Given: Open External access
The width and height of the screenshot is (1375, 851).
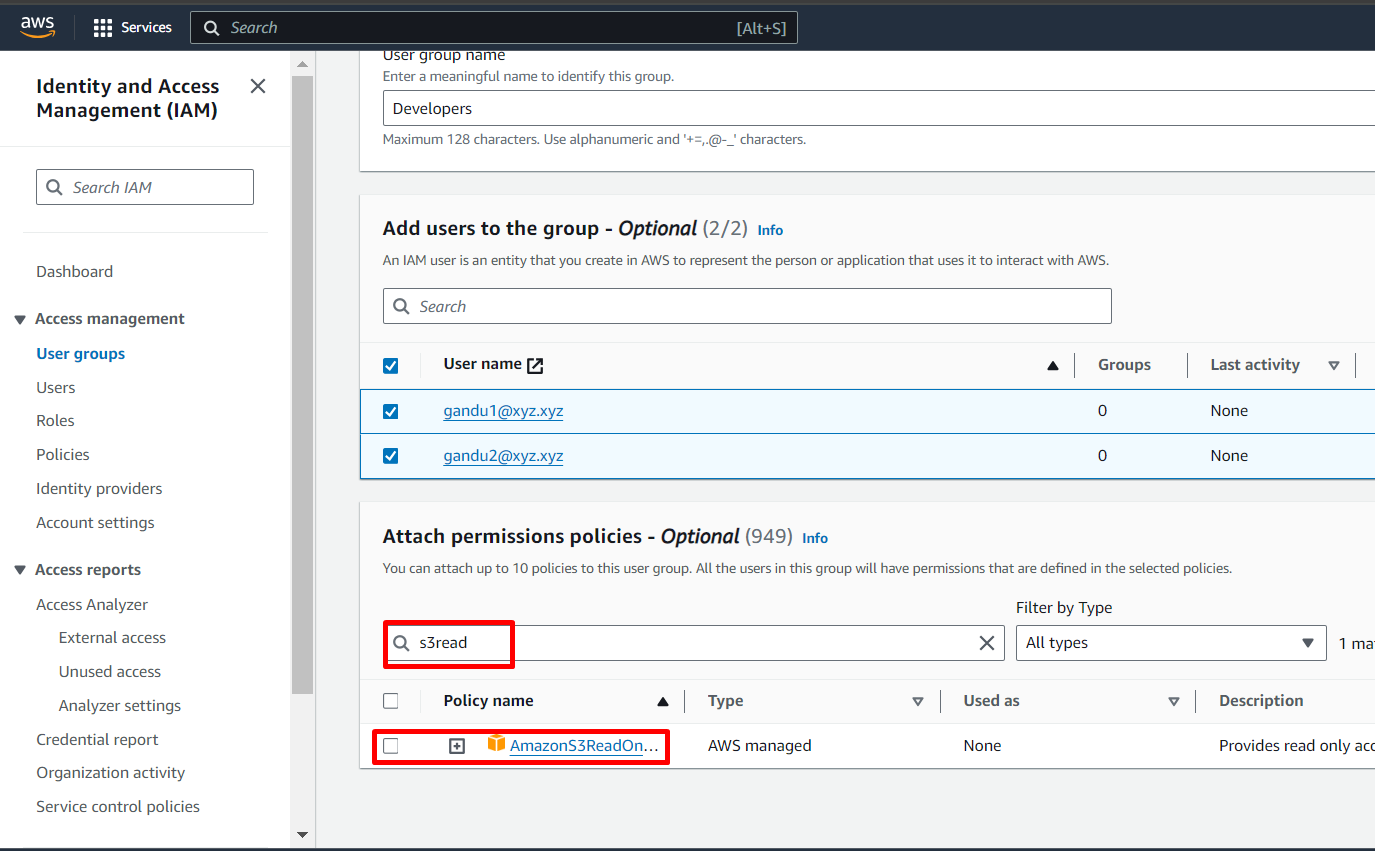Looking at the screenshot, I should pyautogui.click(x=112, y=637).
